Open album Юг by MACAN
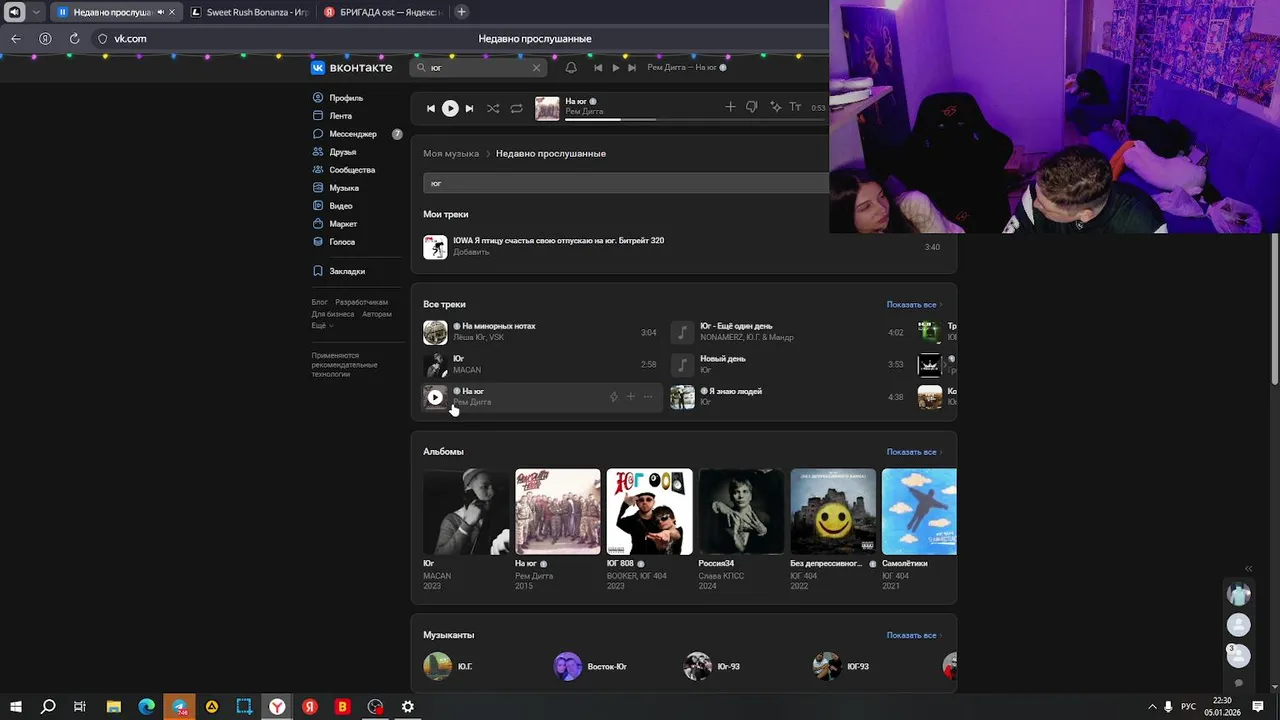 [x=465, y=512]
